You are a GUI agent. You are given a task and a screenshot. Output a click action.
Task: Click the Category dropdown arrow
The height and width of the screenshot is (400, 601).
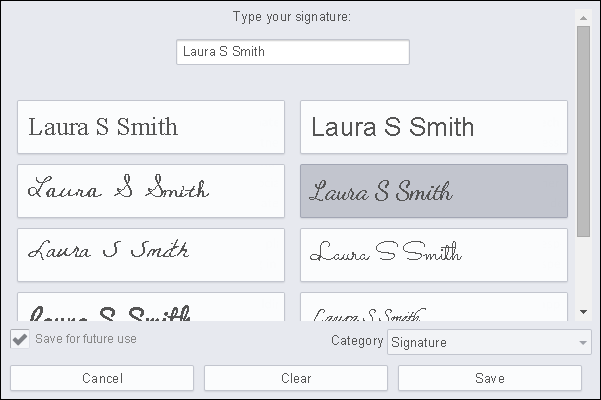583,343
